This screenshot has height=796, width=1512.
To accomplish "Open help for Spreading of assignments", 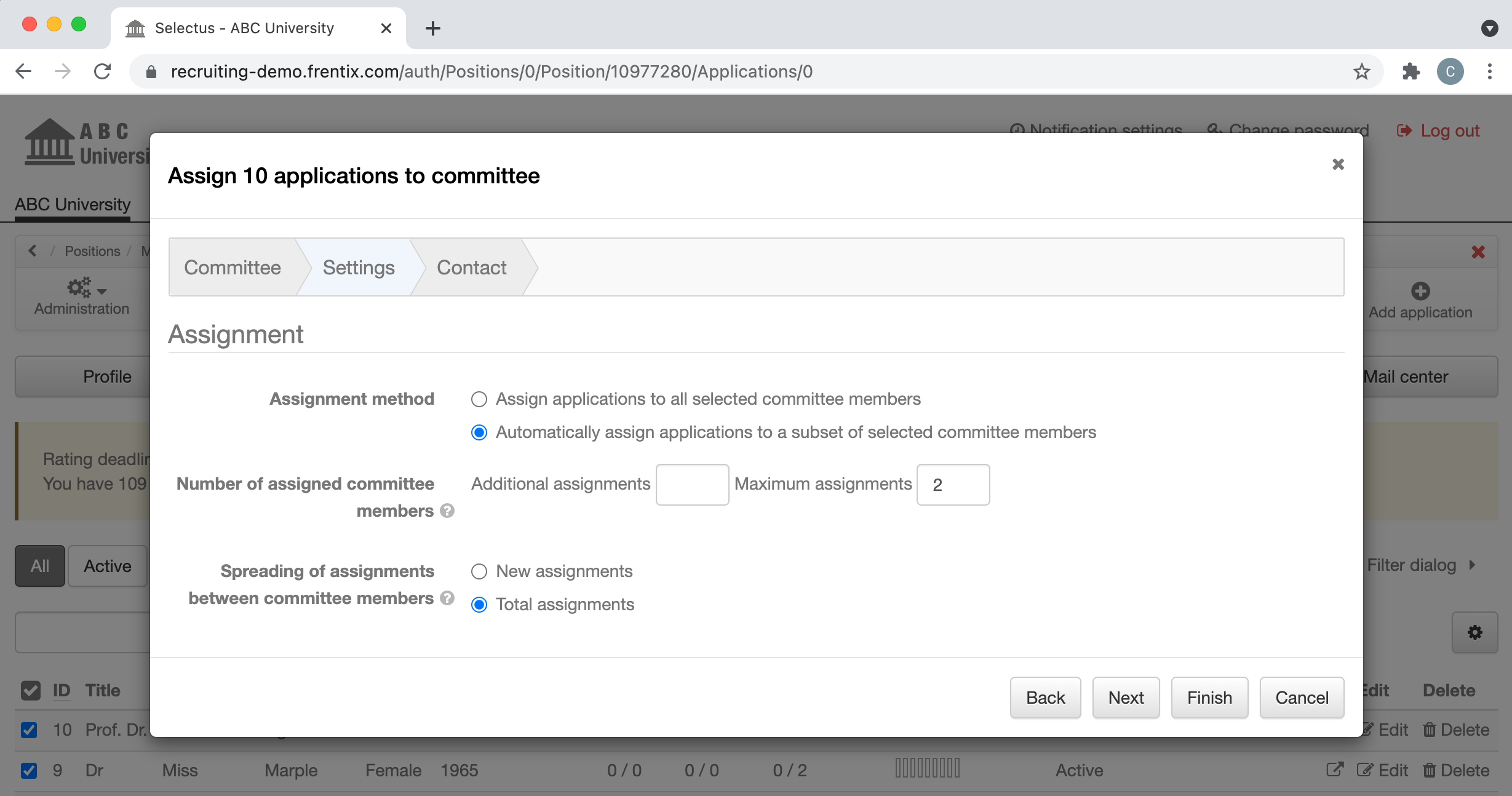I will pyautogui.click(x=447, y=598).
